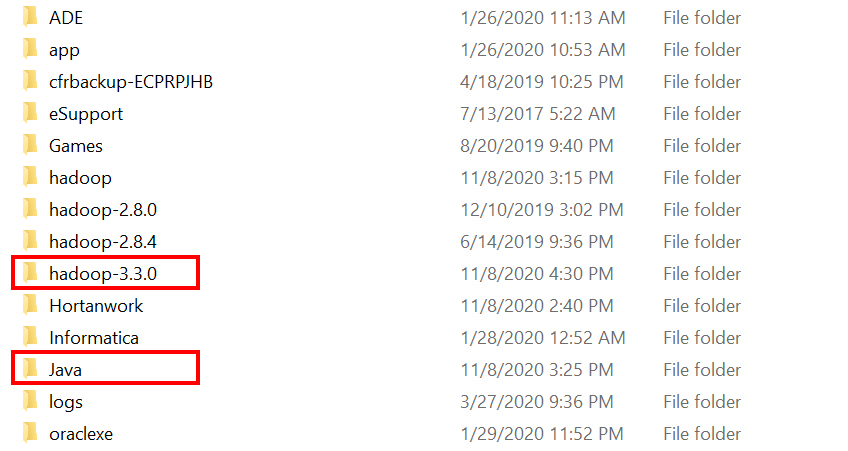The image size is (848, 451).
Task: Click the app folder icon
Action: coord(30,50)
